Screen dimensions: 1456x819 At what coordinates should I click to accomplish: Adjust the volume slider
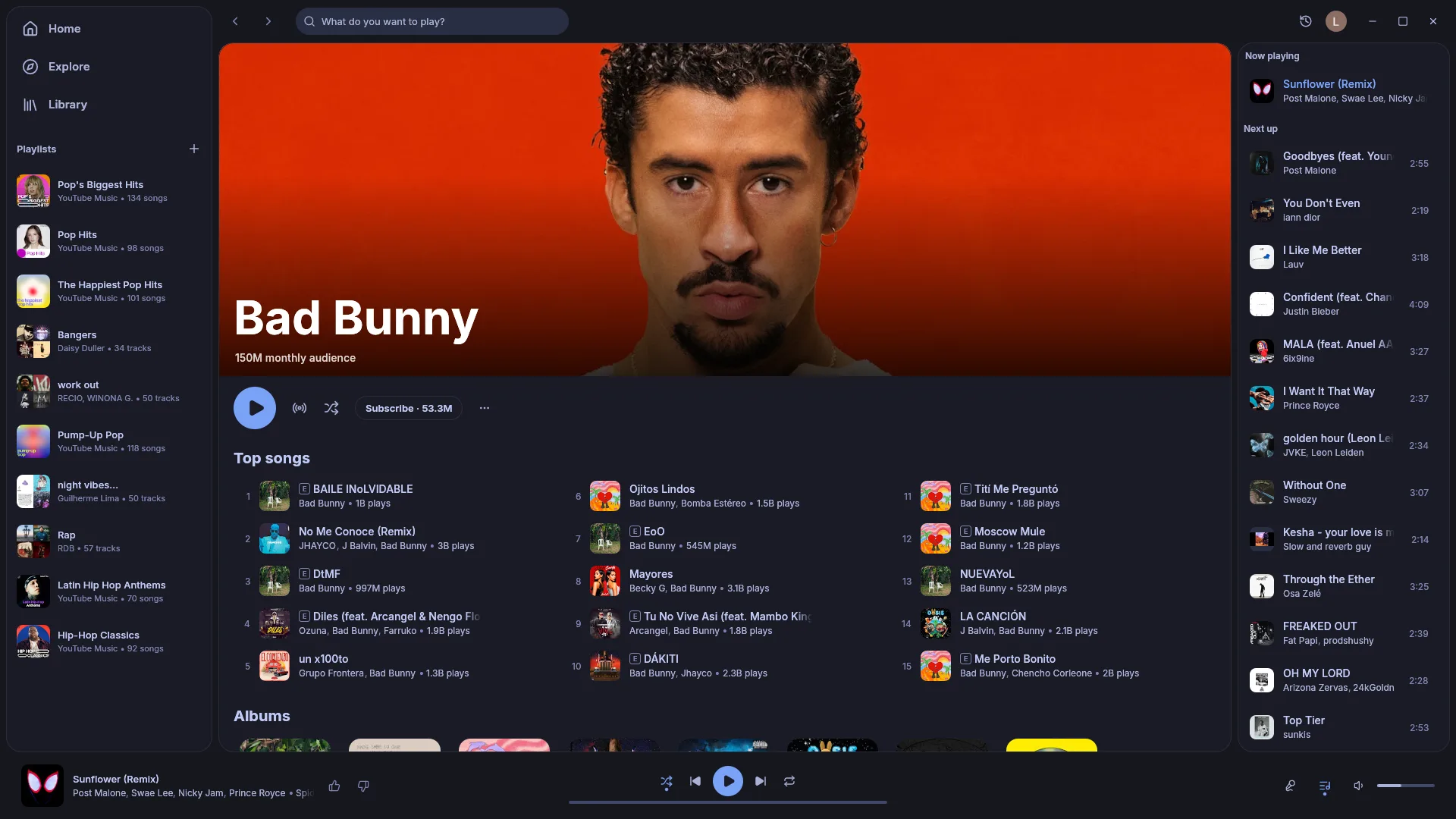click(x=1406, y=786)
